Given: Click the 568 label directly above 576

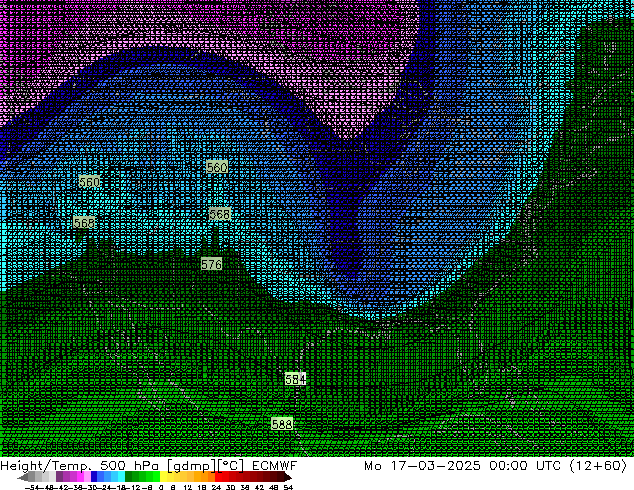Looking at the screenshot, I should 220,214.
